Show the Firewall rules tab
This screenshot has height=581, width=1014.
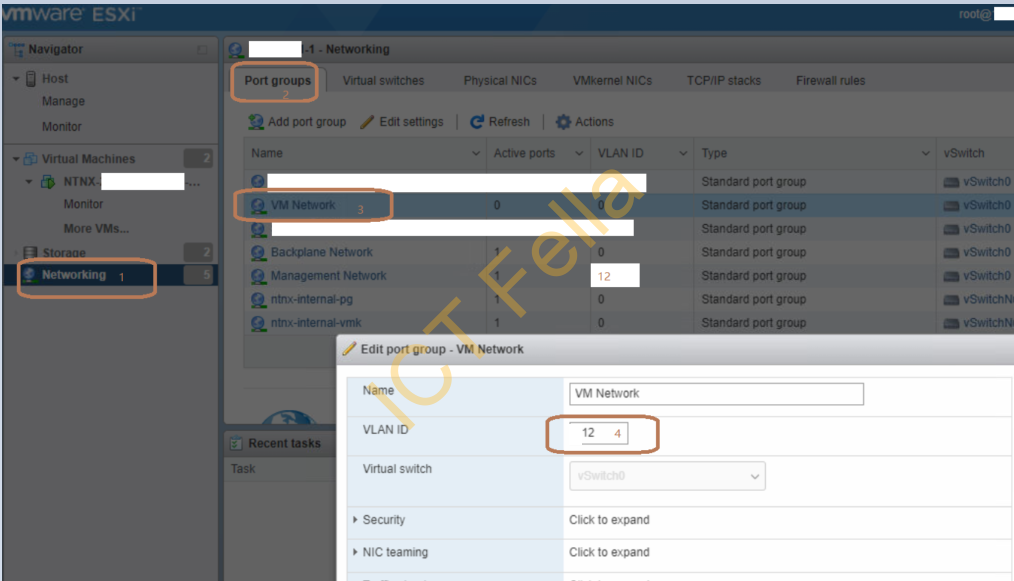tap(830, 81)
